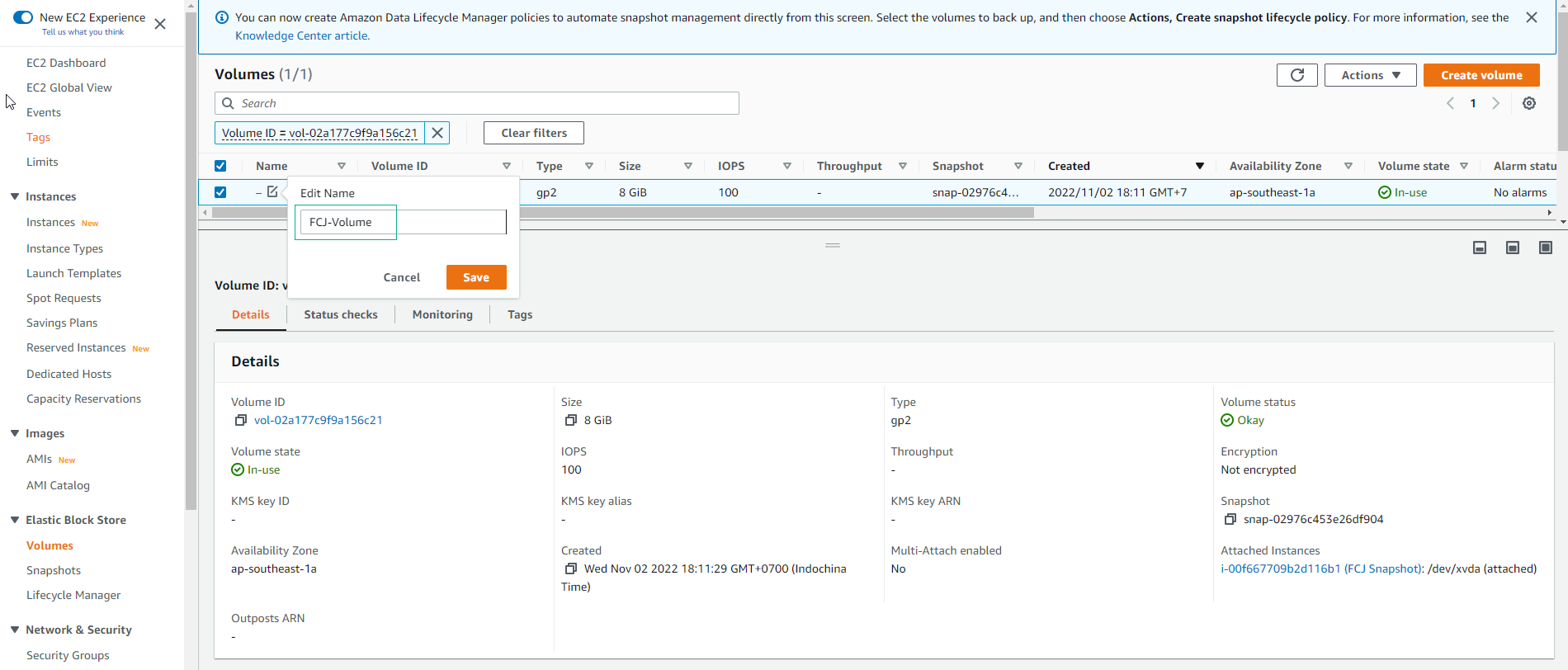Sort by the Snapshot column arrow
Image resolution: width=1568 pixels, height=670 pixels.
[x=1018, y=166]
